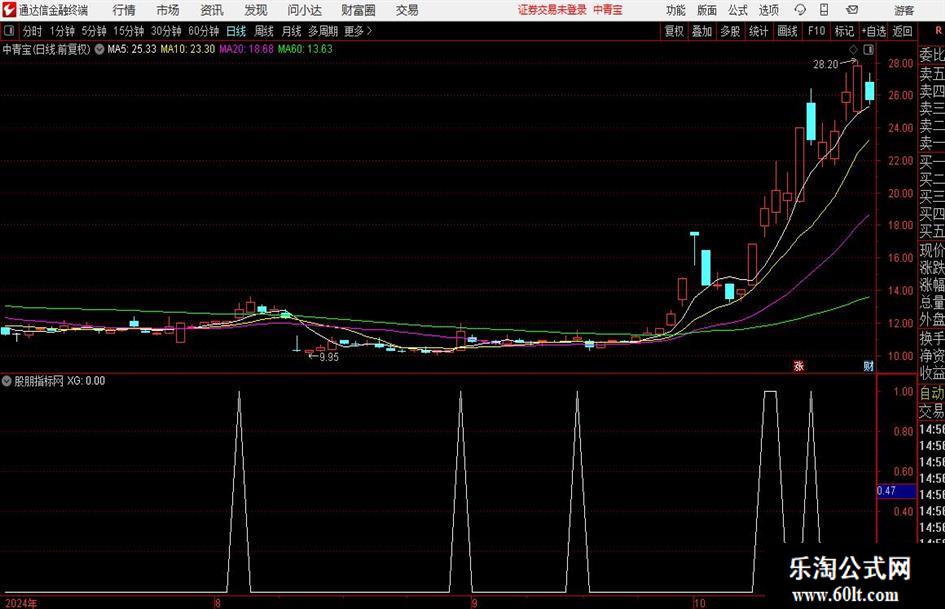
Task: Click the 统计 statistics button
Action: click(x=758, y=31)
